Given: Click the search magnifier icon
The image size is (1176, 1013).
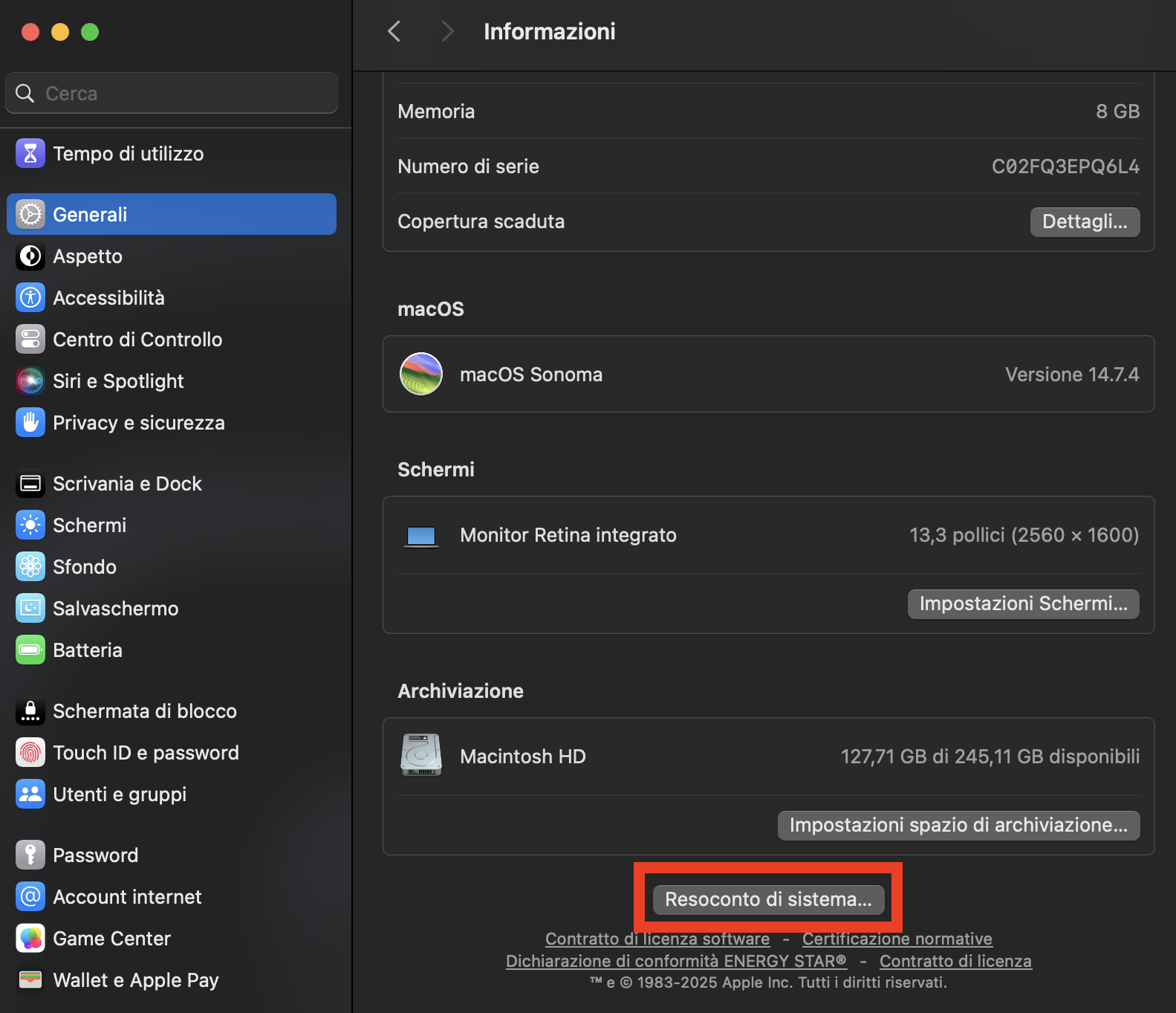Looking at the screenshot, I should [25, 93].
